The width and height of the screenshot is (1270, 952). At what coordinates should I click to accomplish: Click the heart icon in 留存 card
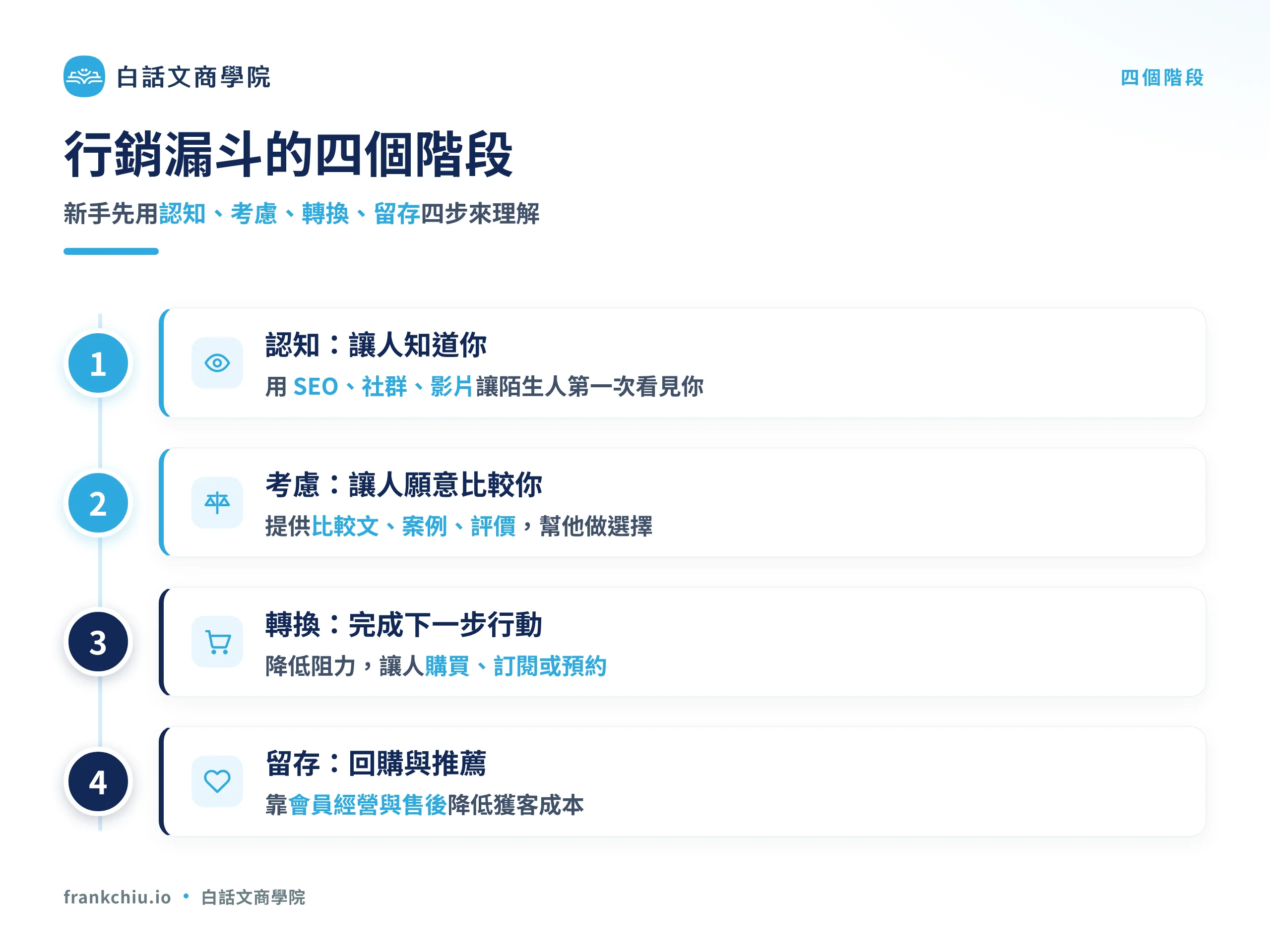(217, 781)
